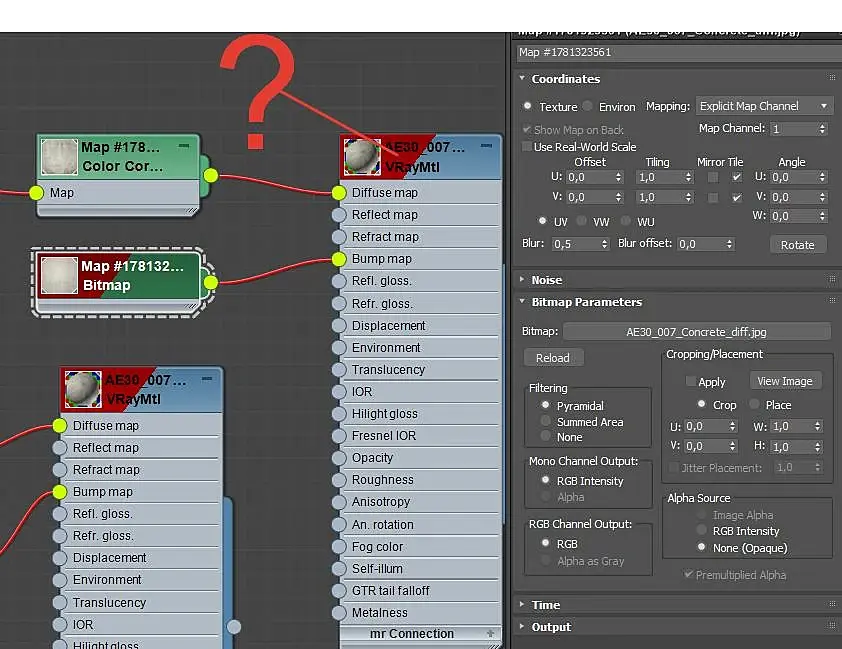842x649 pixels.
Task: Expand the Noise rollout
Action: click(x=522, y=280)
